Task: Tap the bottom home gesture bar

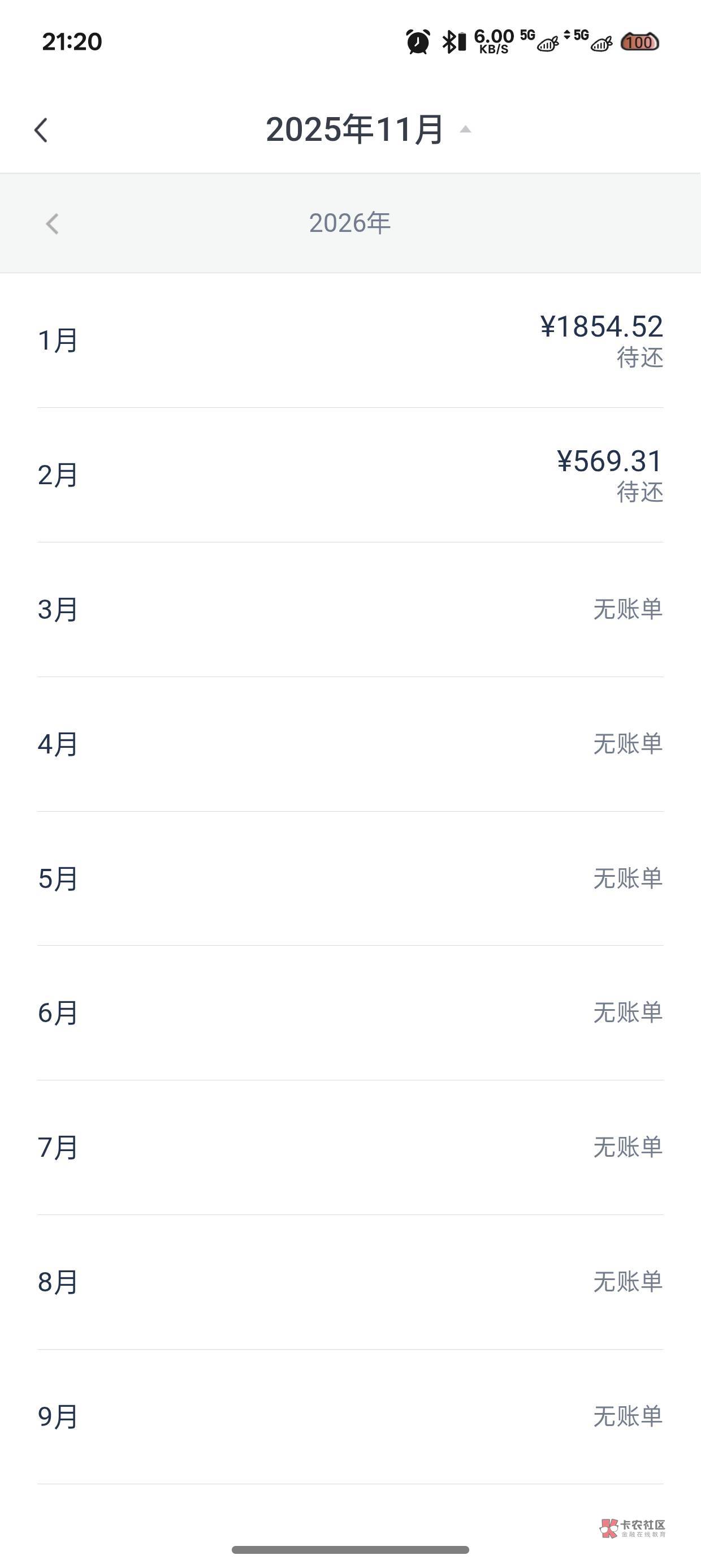Action: (x=350, y=1549)
